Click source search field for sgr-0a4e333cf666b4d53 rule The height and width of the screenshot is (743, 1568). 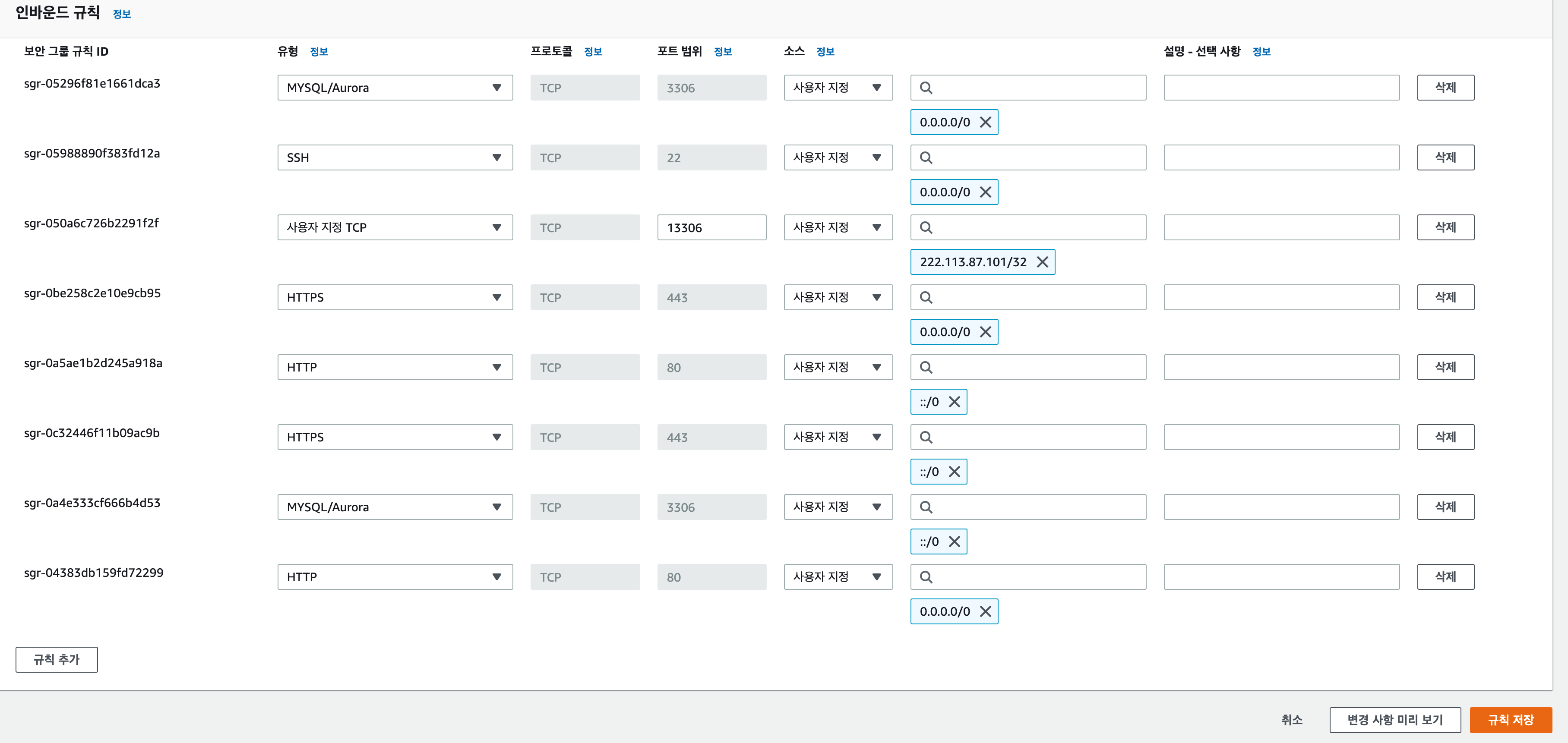coord(1028,507)
